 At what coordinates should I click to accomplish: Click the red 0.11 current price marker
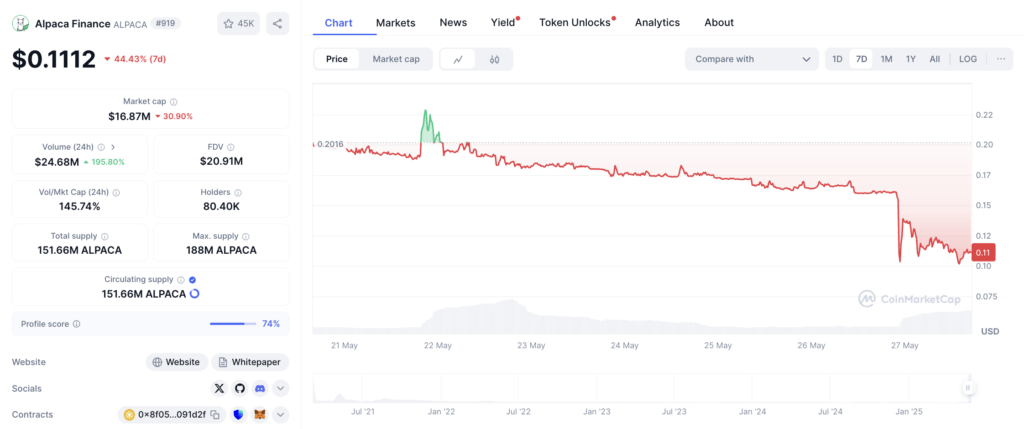tap(982, 252)
